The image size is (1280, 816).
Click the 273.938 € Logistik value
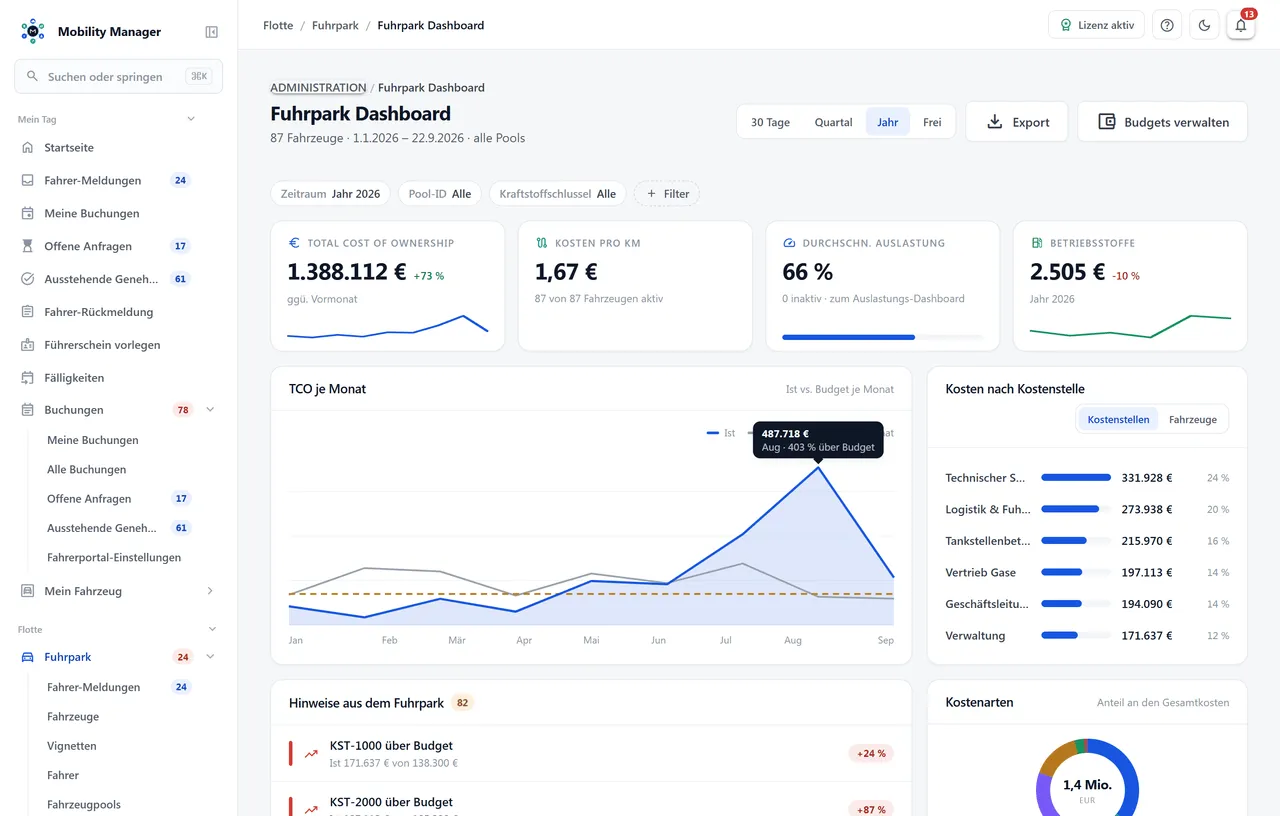tap(1147, 509)
